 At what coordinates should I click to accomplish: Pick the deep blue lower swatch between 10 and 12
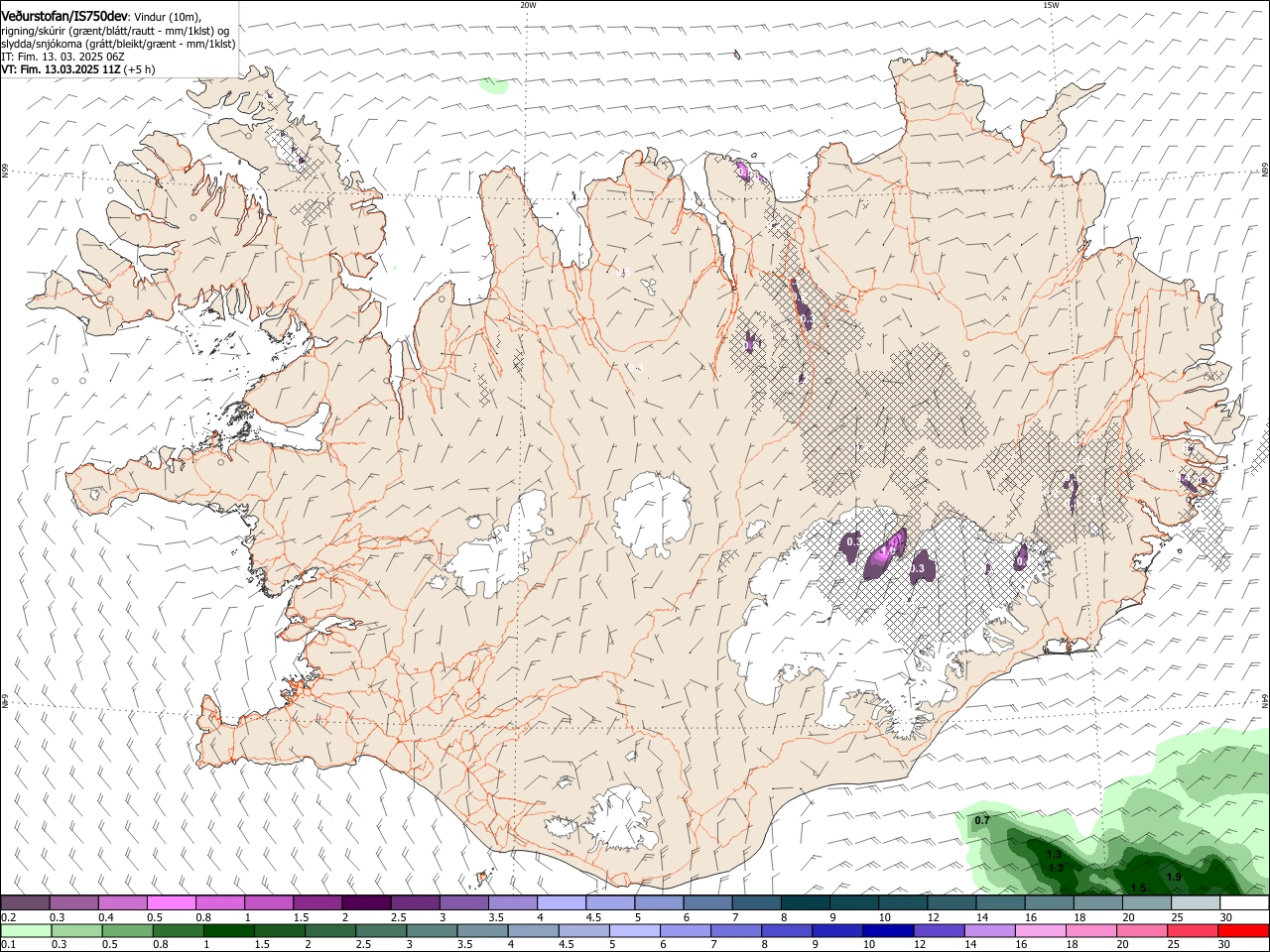point(889,931)
